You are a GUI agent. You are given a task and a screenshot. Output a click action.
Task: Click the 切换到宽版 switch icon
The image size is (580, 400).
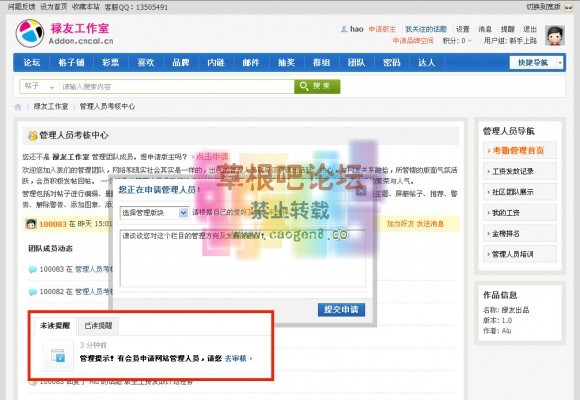tap(569, 7)
